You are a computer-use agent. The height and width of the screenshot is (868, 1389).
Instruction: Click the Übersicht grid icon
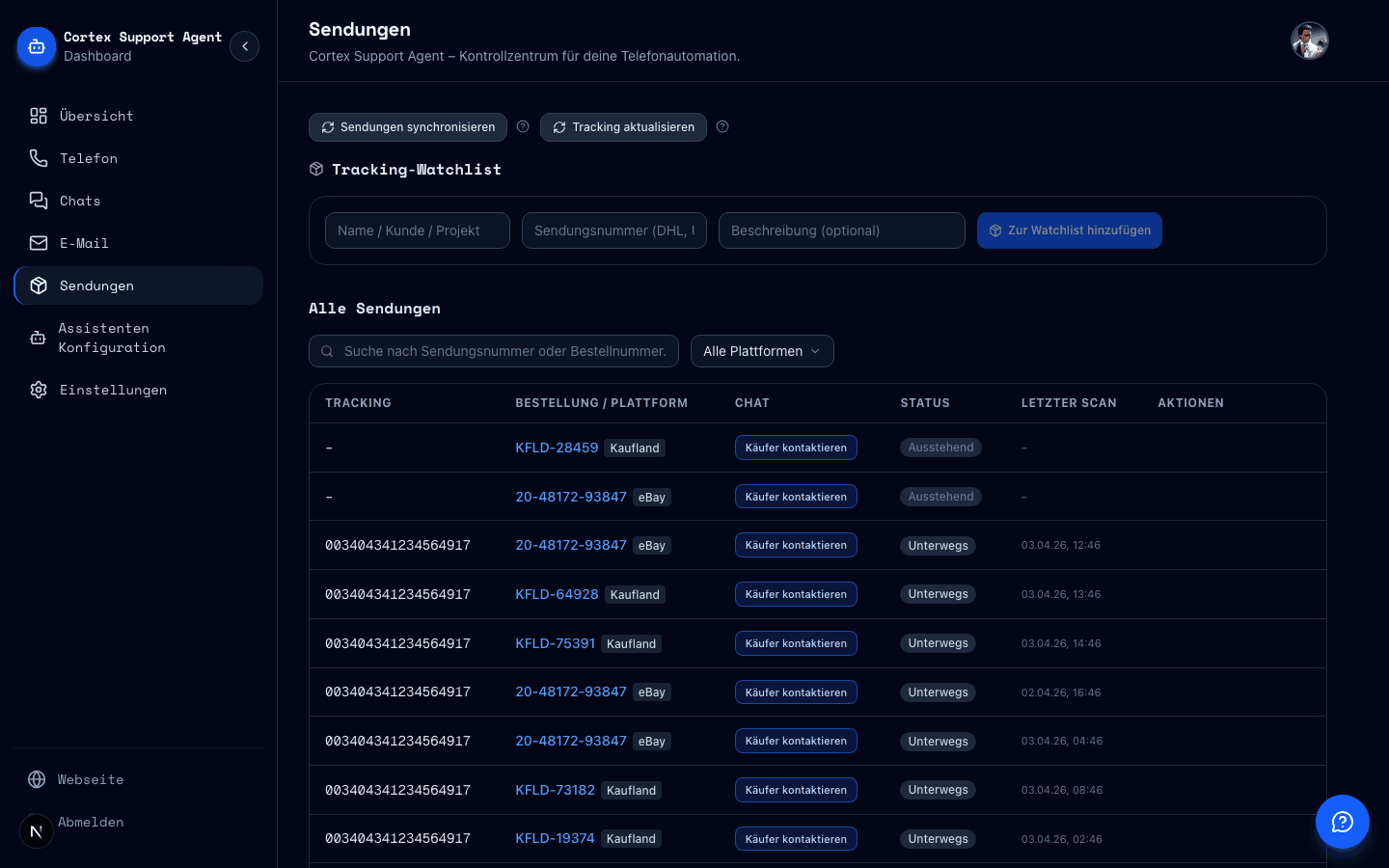click(x=39, y=116)
